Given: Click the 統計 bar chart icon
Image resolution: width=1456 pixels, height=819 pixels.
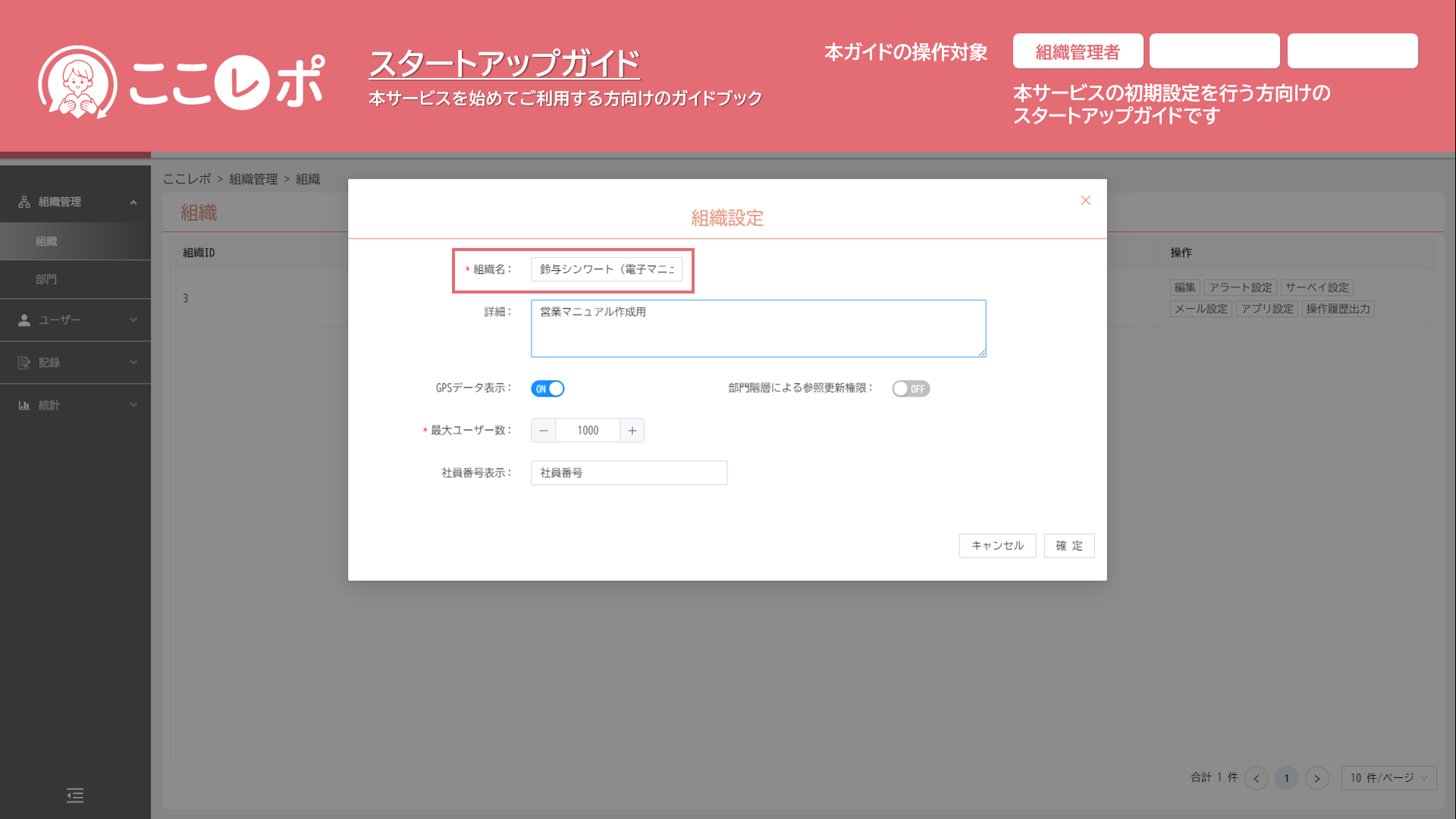Looking at the screenshot, I should coord(24,405).
